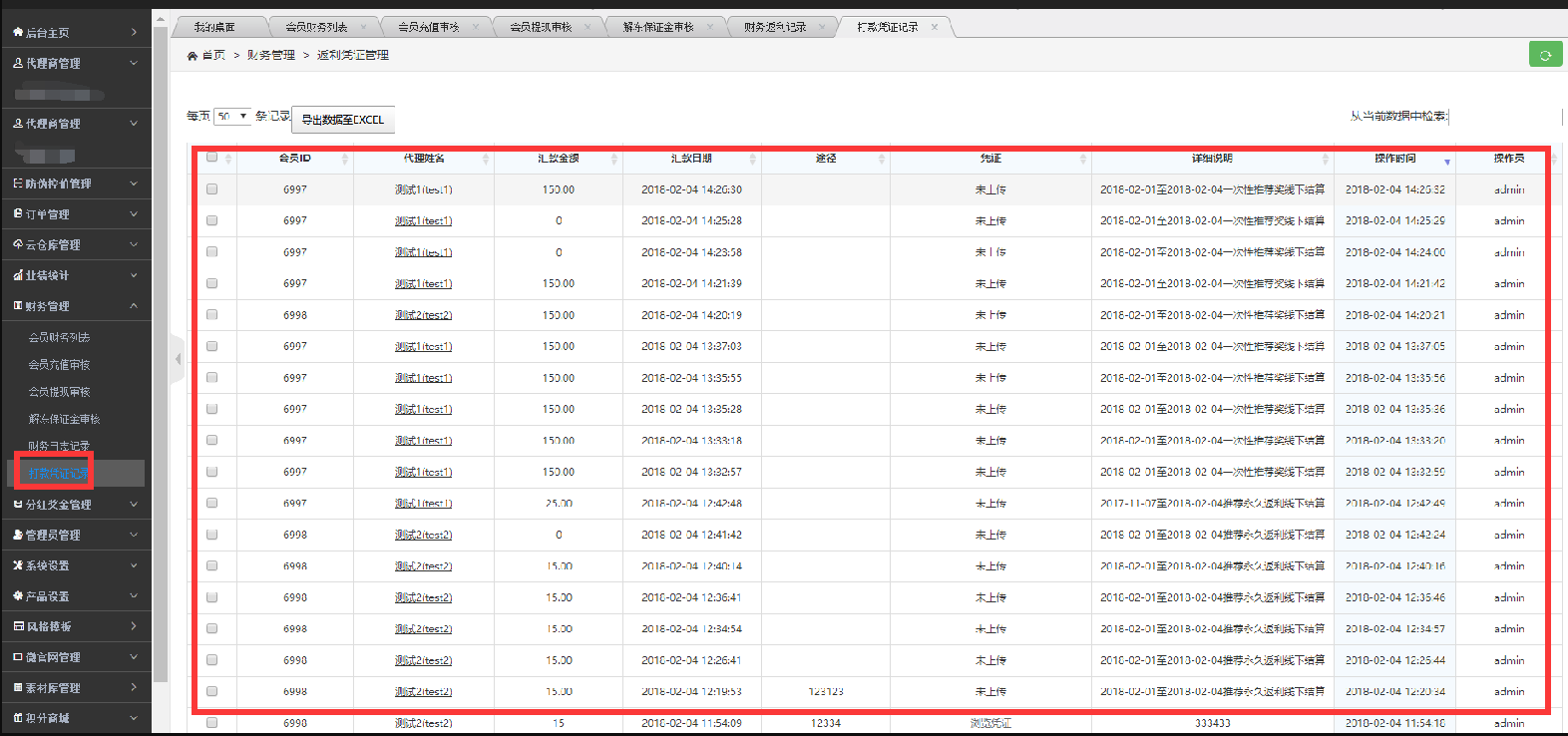1568x736 pixels.
Task: Click the user icon of 管理员管理
Action: [18, 535]
